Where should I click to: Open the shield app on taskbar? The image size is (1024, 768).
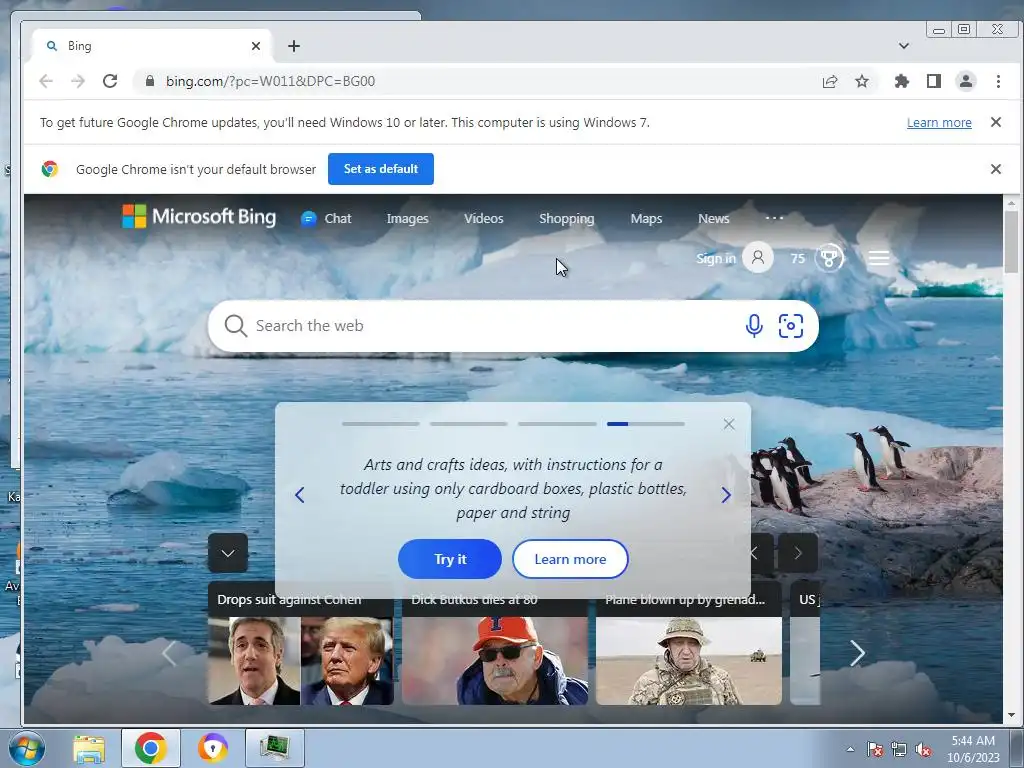[x=212, y=748]
